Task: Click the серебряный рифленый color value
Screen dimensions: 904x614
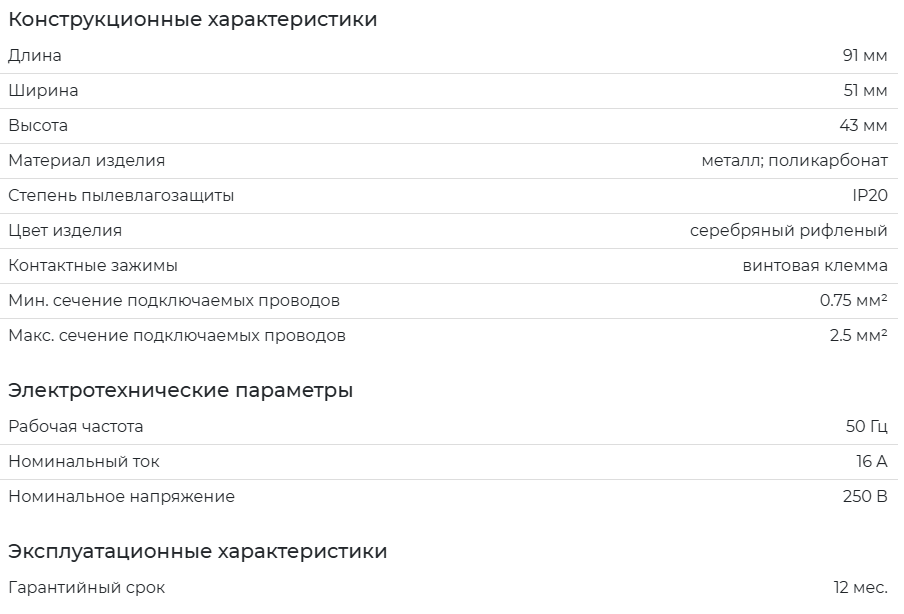Action: coord(788,231)
